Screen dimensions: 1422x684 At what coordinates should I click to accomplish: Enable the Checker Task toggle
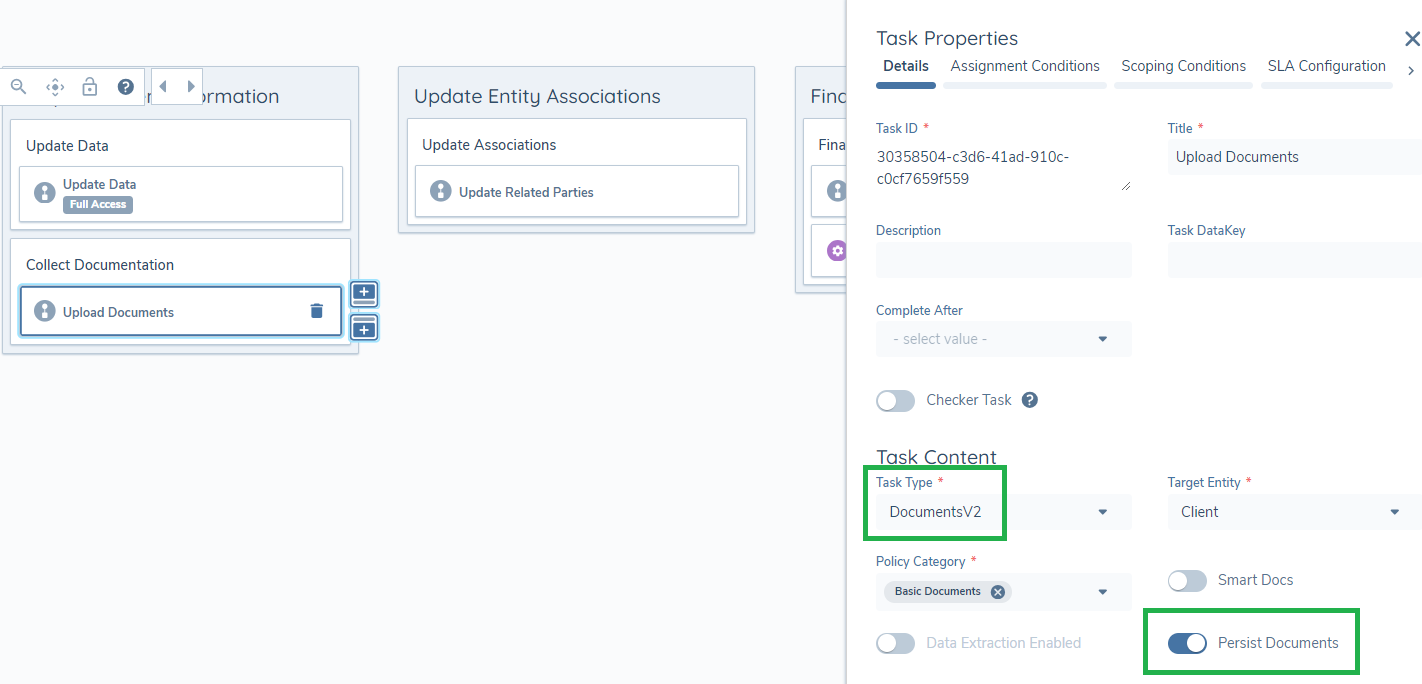click(895, 400)
